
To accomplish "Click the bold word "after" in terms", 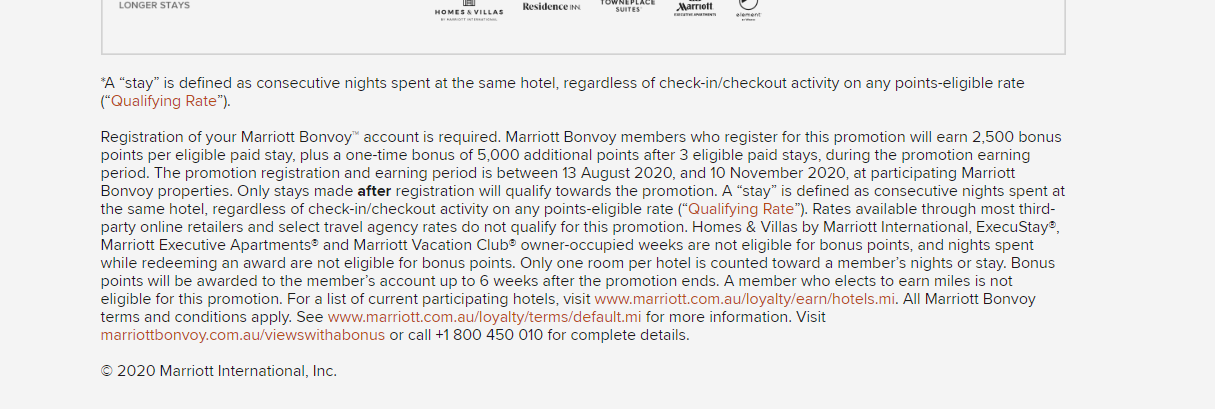I will point(374,191).
